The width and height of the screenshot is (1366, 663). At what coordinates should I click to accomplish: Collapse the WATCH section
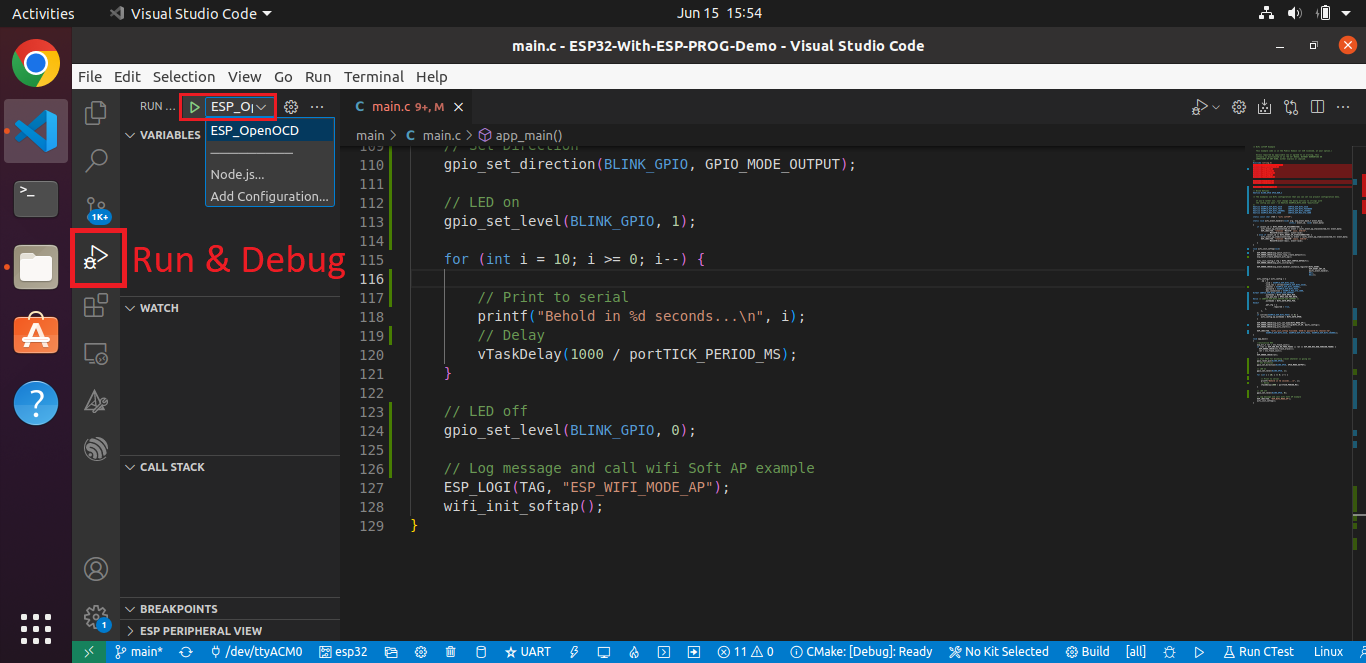click(x=230, y=308)
